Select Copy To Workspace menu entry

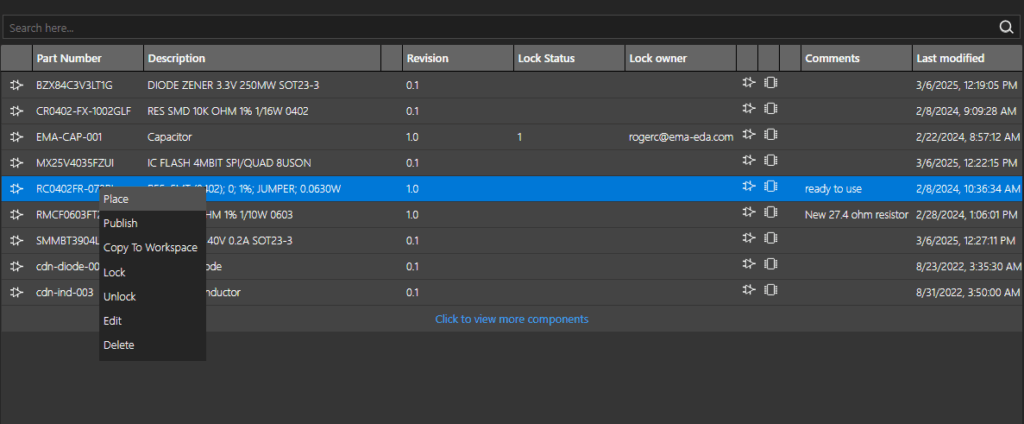click(x=150, y=247)
